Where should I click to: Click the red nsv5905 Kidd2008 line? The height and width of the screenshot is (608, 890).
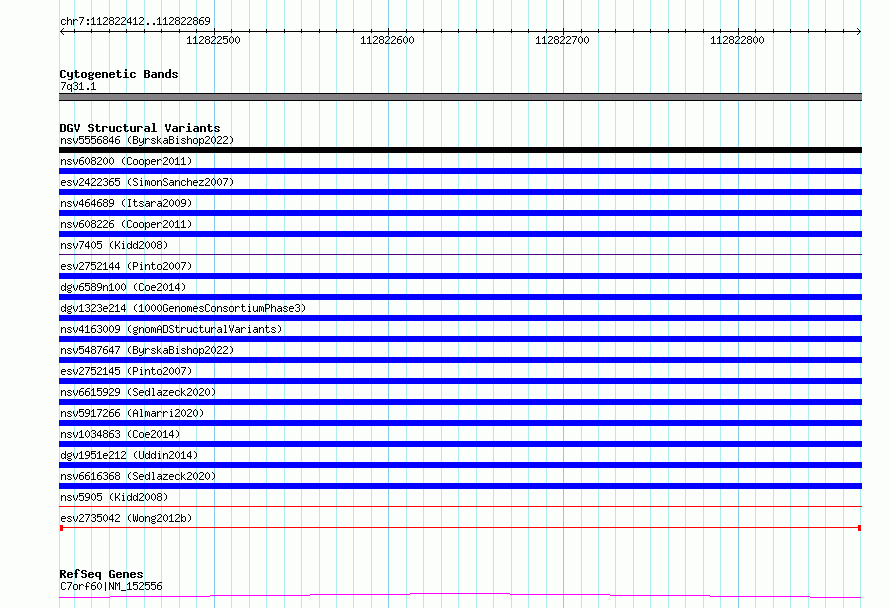click(460, 506)
